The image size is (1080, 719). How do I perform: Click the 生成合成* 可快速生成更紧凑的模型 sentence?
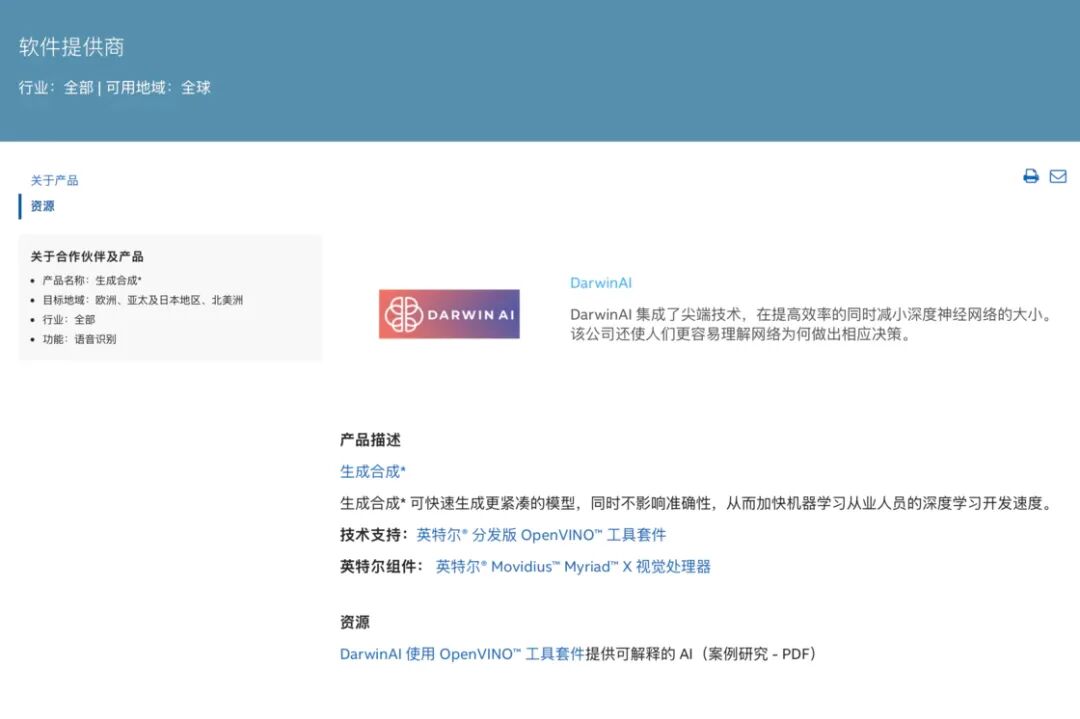pos(696,503)
